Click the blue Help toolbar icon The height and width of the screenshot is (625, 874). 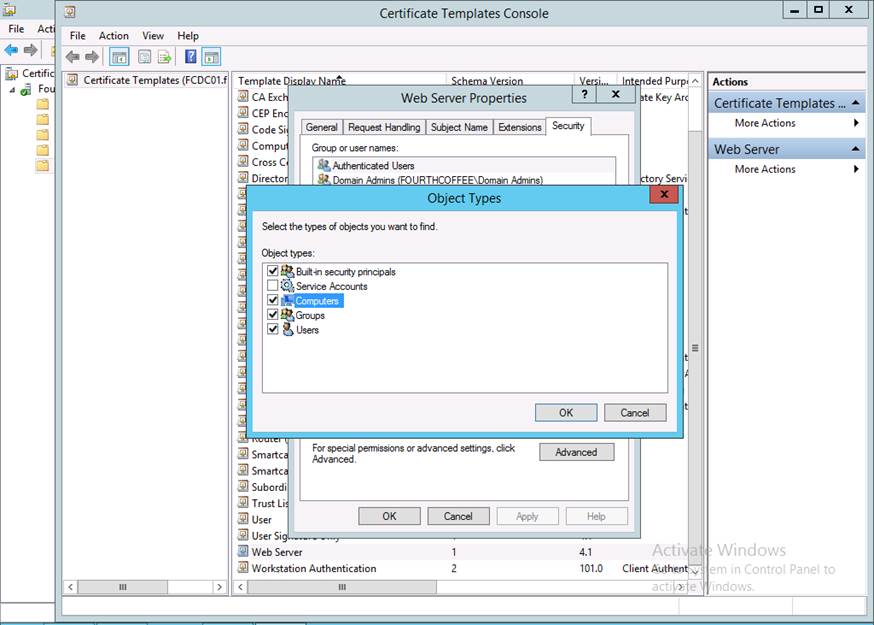point(189,57)
